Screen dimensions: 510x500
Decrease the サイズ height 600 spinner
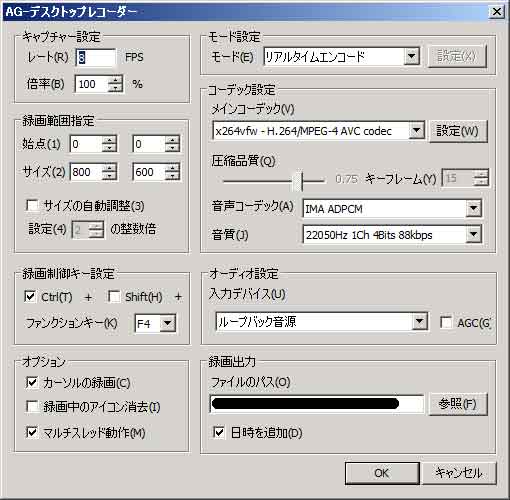point(172,176)
